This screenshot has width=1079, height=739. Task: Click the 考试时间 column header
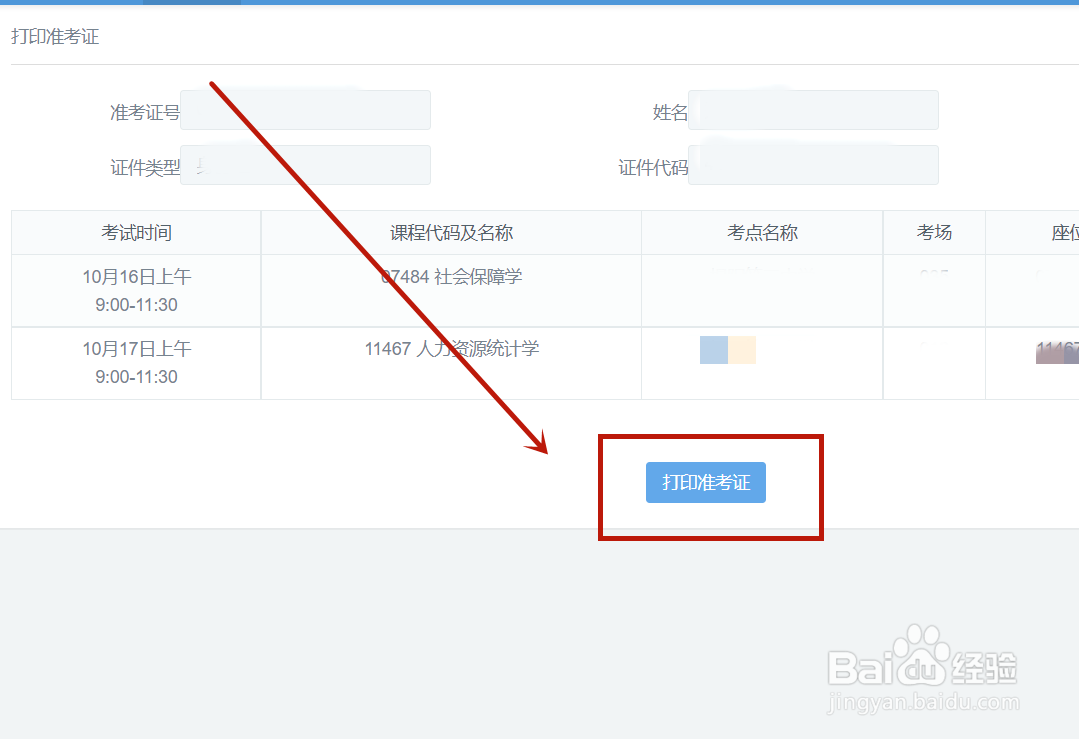tap(136, 233)
